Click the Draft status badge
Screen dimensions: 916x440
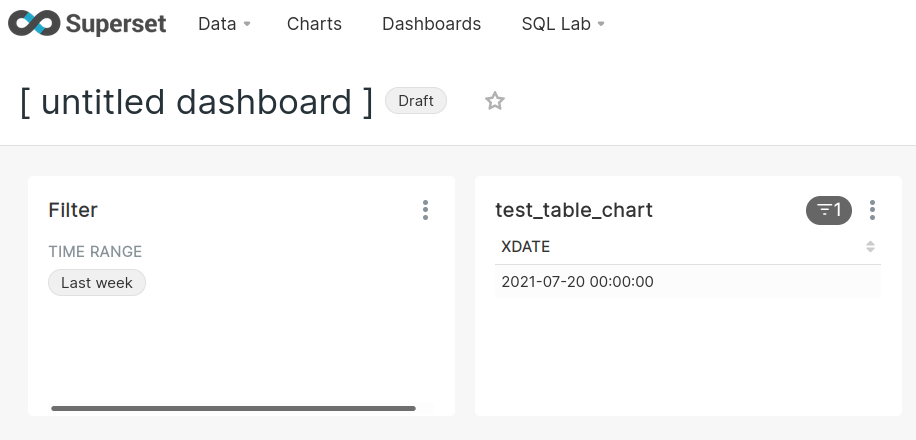point(416,101)
